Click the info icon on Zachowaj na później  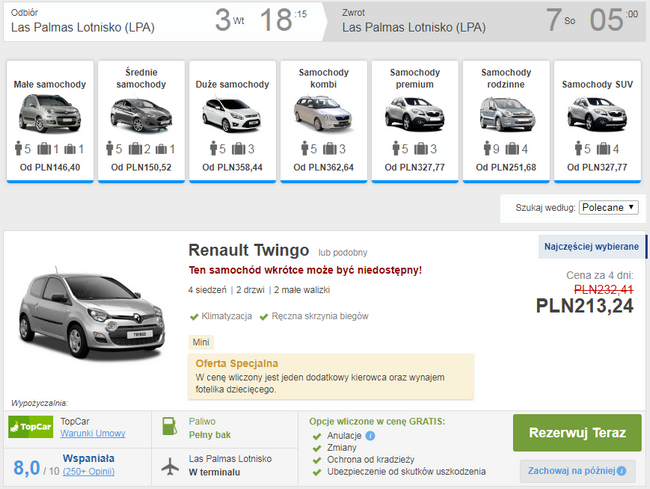pos(621,471)
